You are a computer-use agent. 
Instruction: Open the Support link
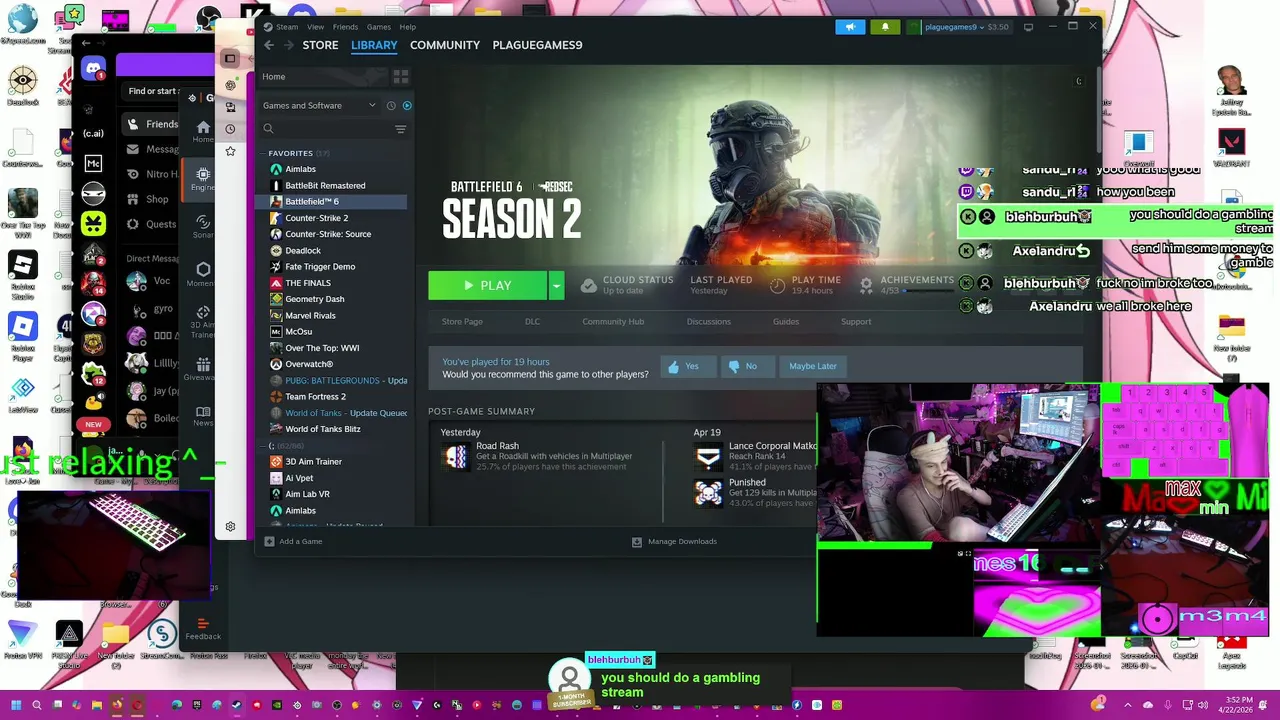coord(856,322)
